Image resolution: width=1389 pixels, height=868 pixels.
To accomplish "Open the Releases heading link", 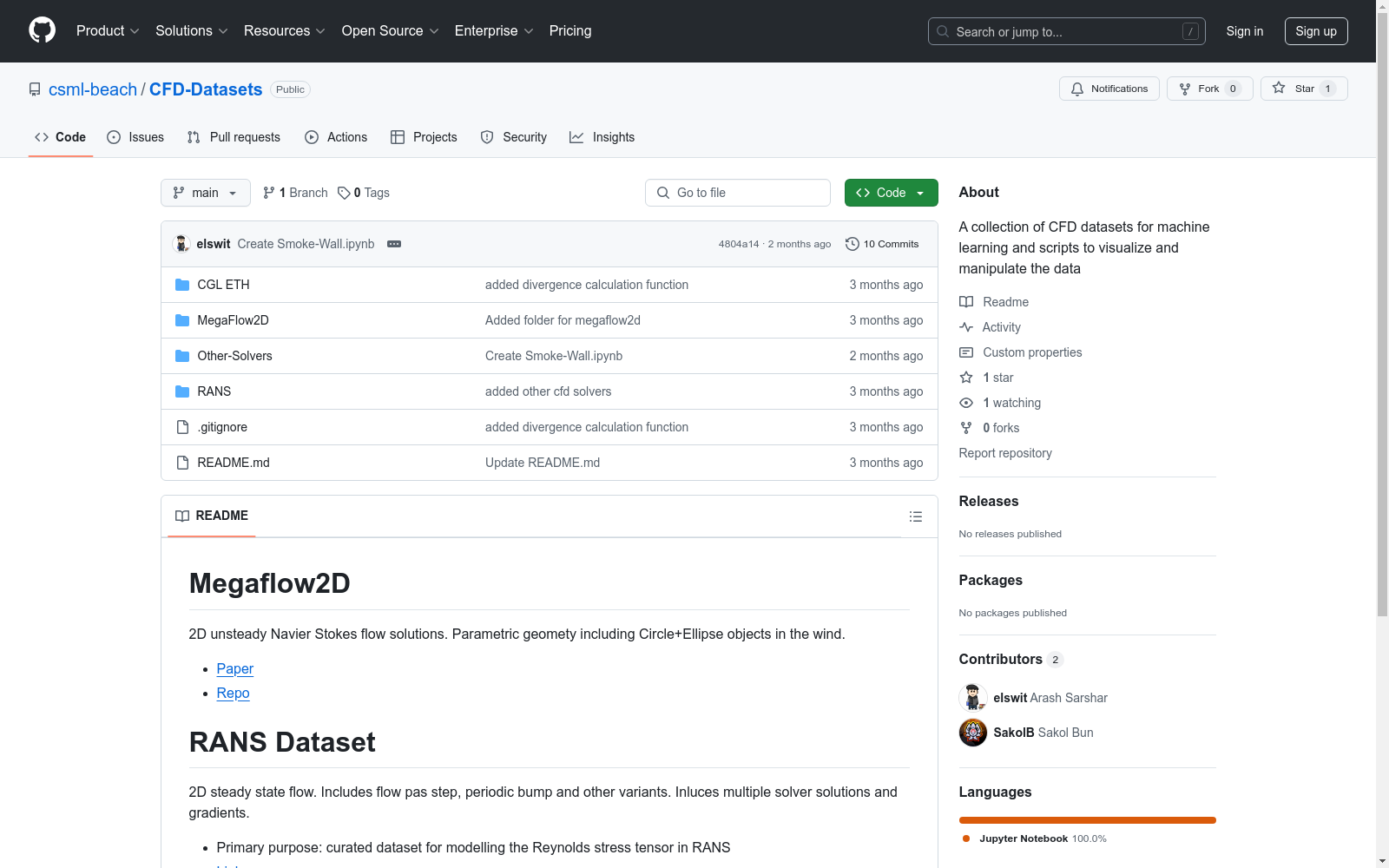I will 989,501.
